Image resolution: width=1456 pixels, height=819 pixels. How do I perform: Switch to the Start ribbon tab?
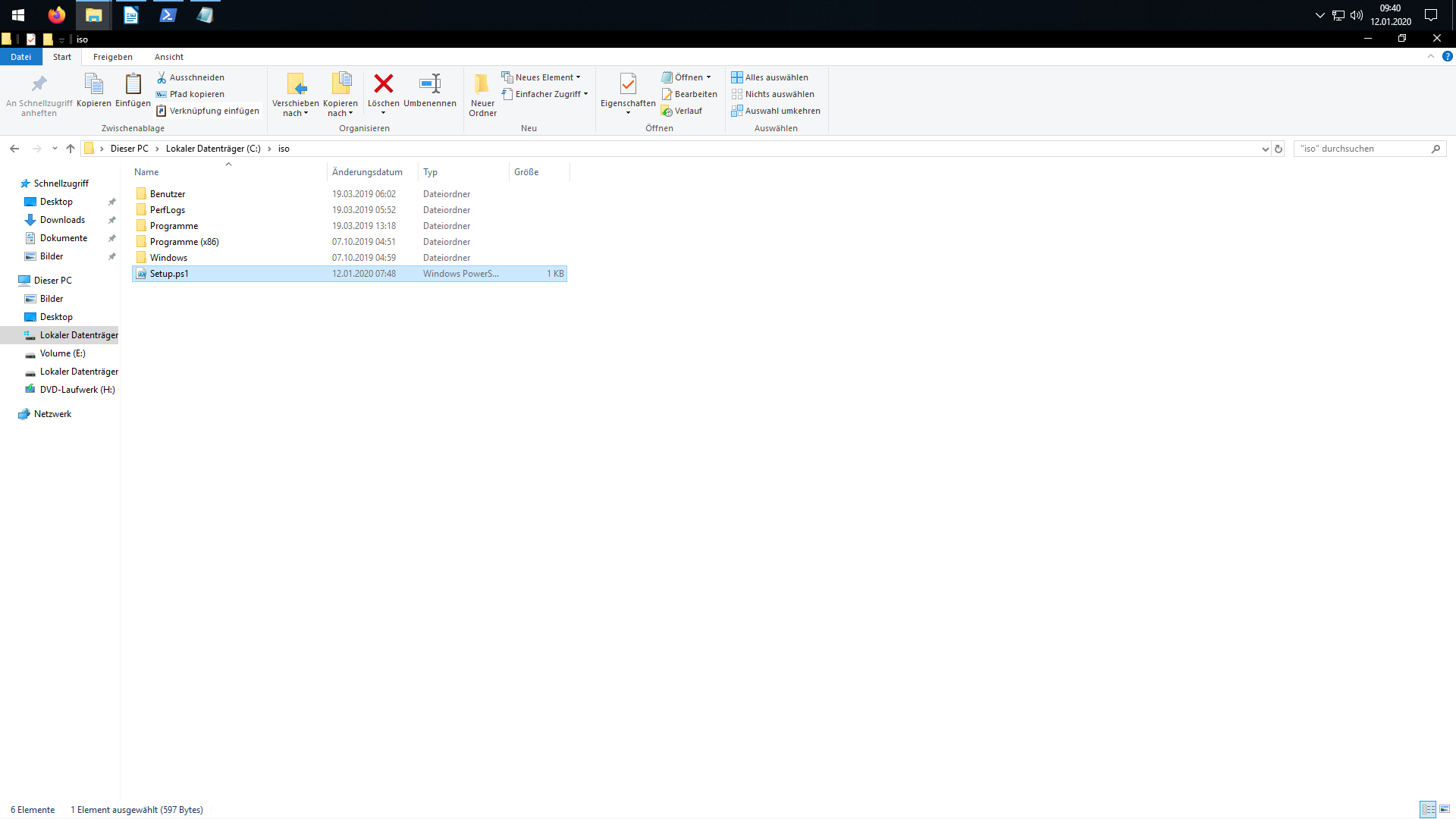coord(62,57)
